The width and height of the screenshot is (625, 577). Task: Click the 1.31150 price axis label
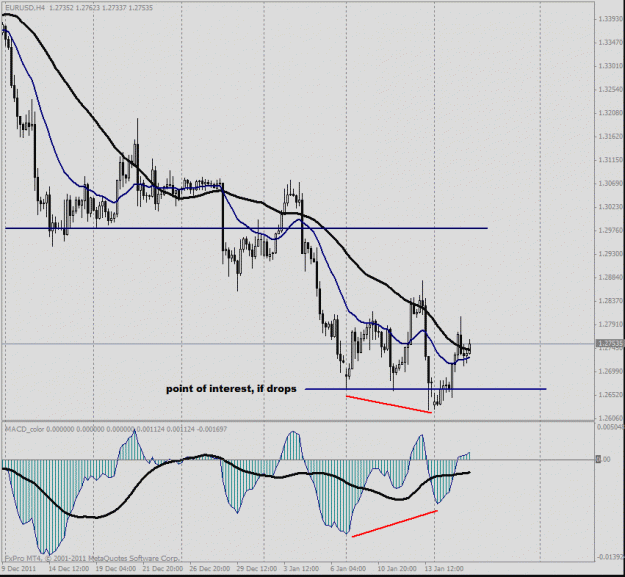(611, 160)
